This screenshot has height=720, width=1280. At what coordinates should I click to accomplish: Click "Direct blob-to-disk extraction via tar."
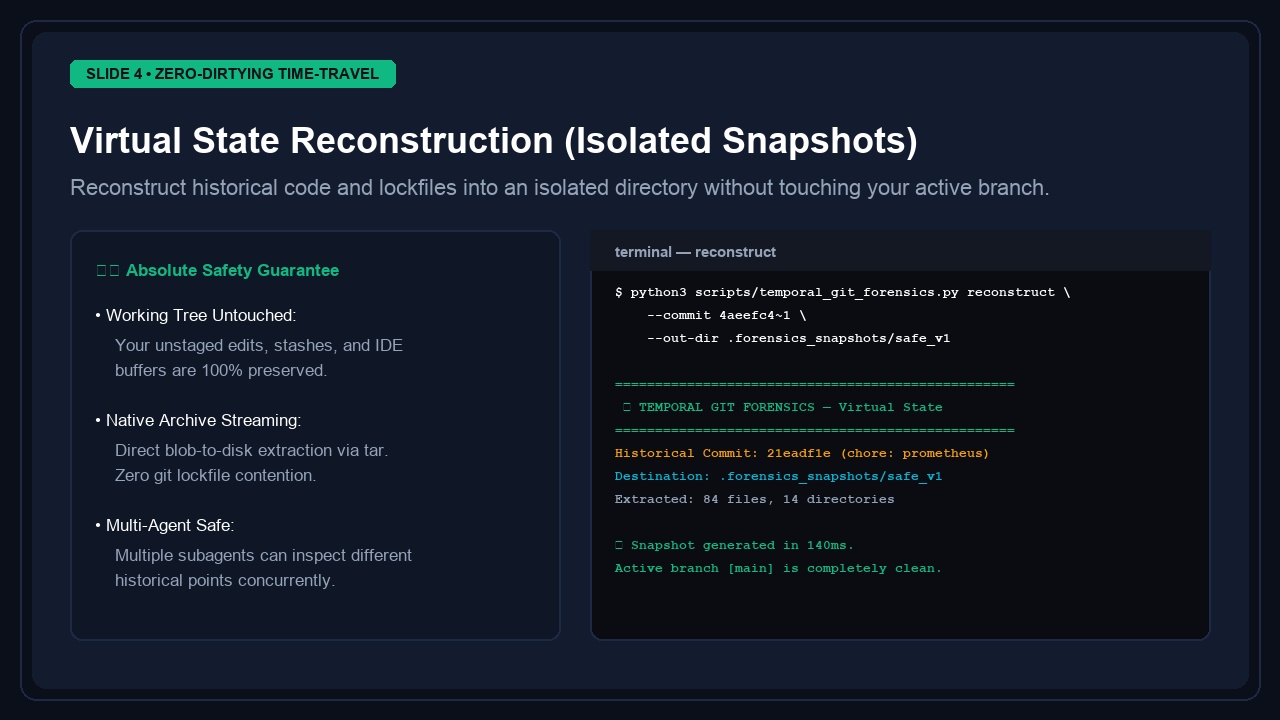(252, 451)
